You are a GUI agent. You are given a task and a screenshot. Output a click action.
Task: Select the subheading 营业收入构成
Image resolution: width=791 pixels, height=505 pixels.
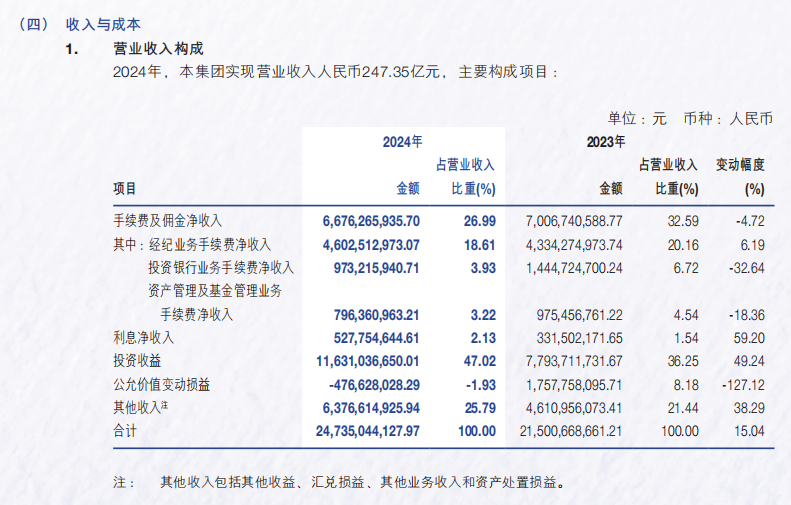(x=158, y=49)
